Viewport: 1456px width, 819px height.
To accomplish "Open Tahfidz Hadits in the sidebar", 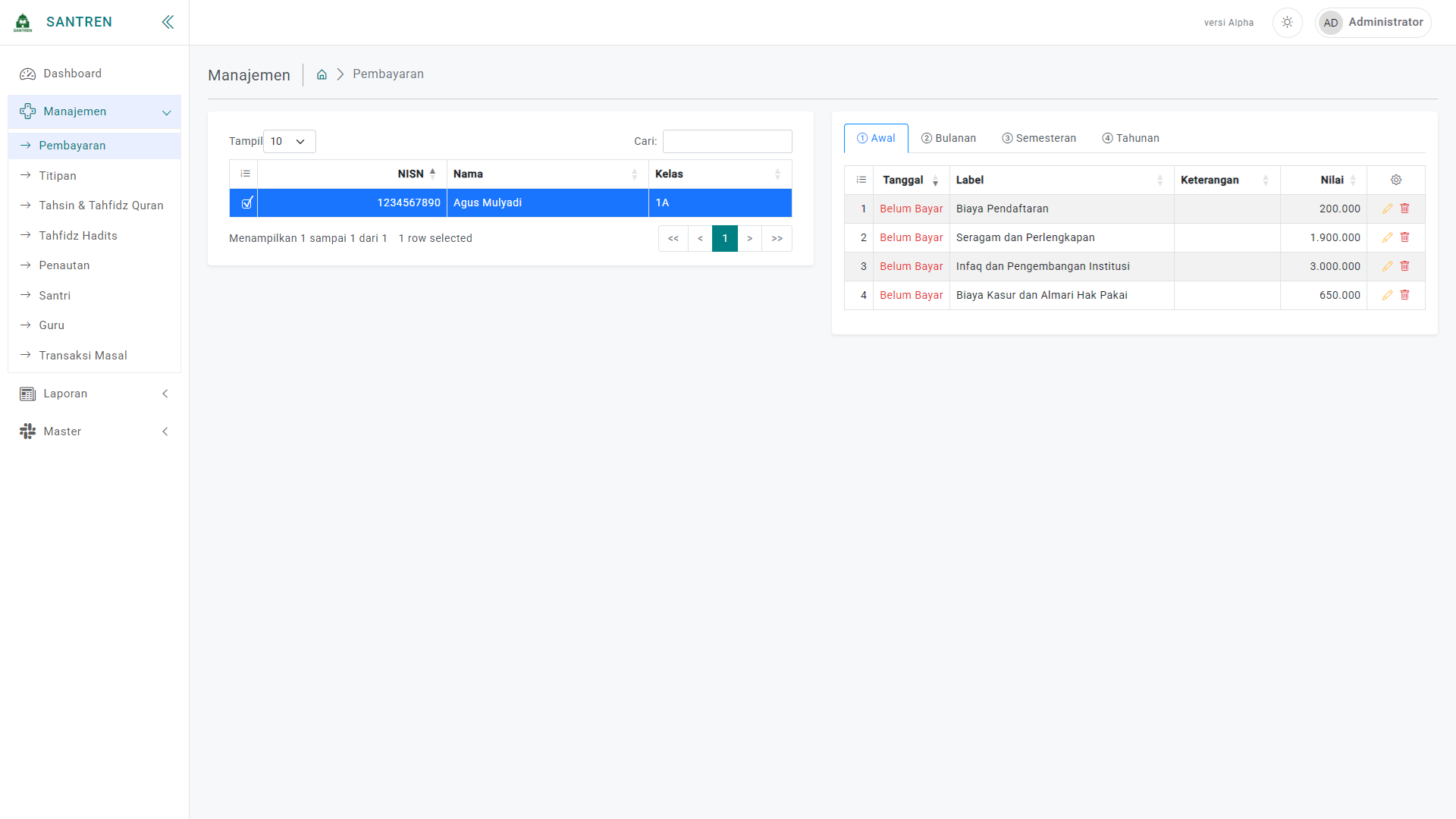I will tap(94, 236).
